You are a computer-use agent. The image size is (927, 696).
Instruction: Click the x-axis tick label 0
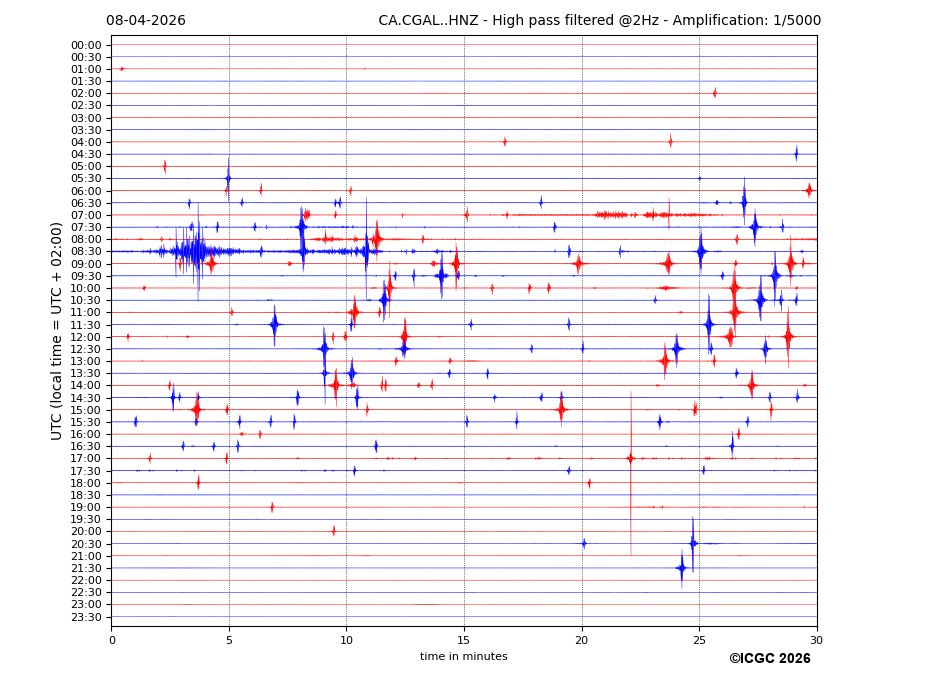[112, 640]
